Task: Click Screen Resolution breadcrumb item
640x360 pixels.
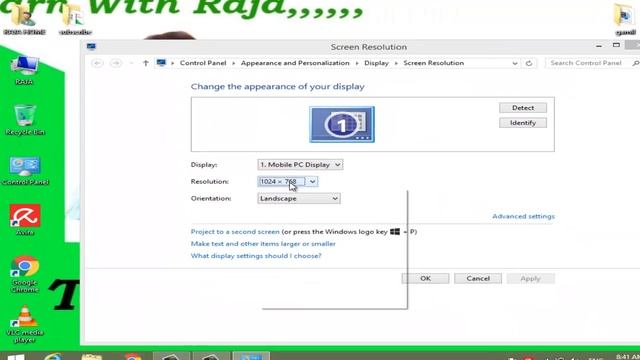Action: click(433, 63)
